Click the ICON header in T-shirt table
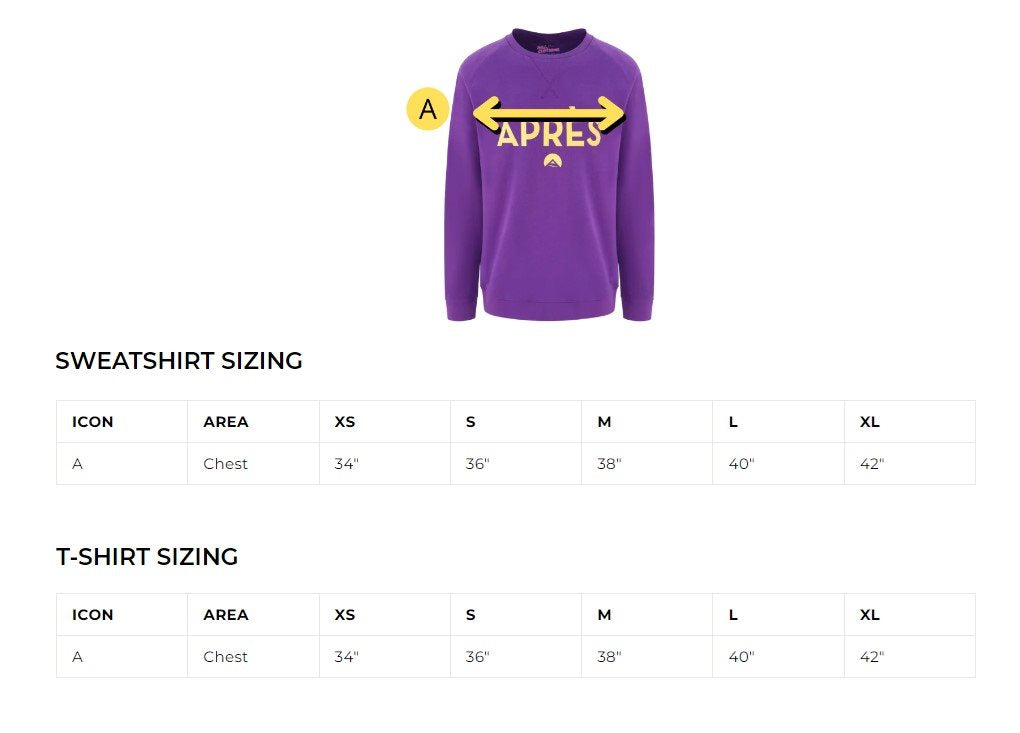The height and width of the screenshot is (733, 1020). pos(93,615)
